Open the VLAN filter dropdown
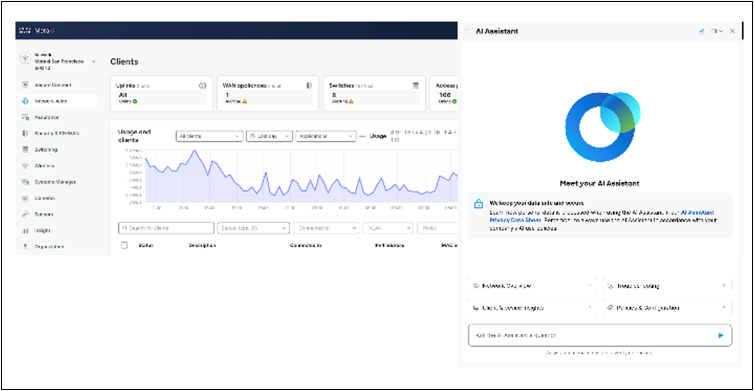 pos(388,228)
